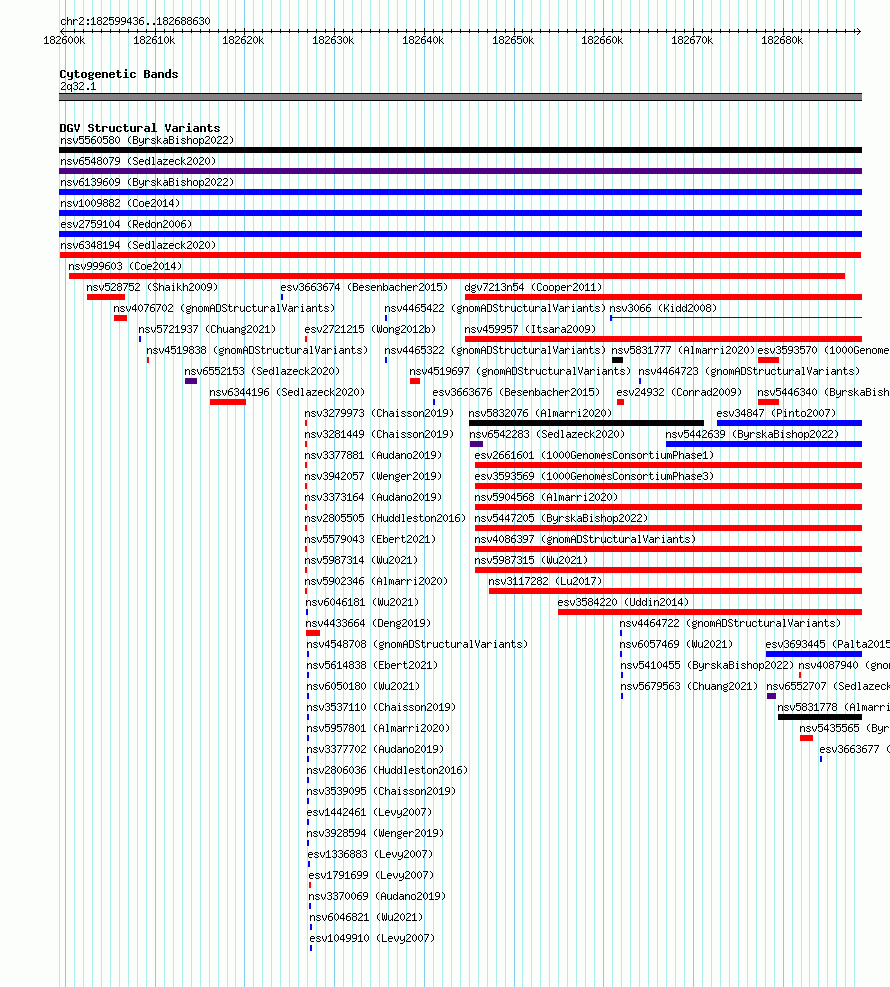Open esv2721215 (Wong2012b) entry
890x987 pixels.
point(370,329)
